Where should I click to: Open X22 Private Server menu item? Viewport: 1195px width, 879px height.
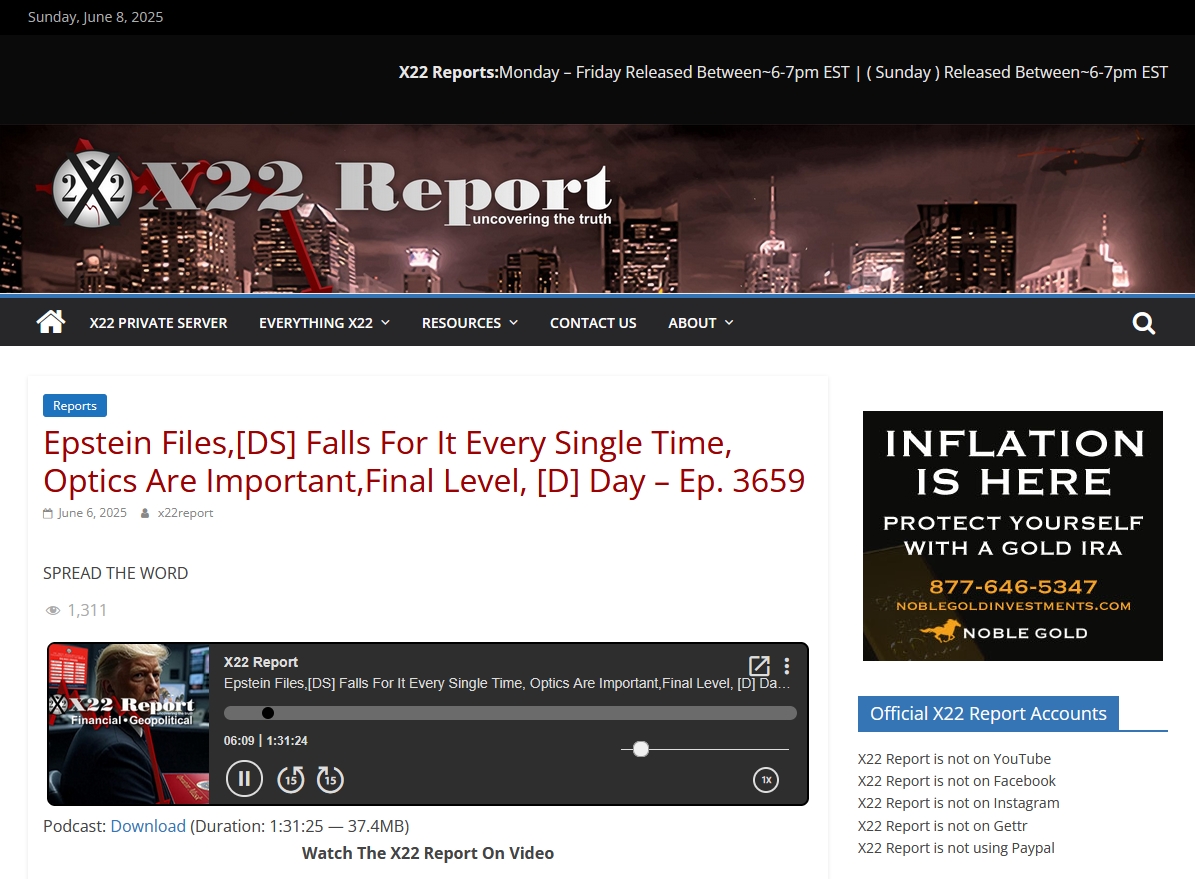159,323
